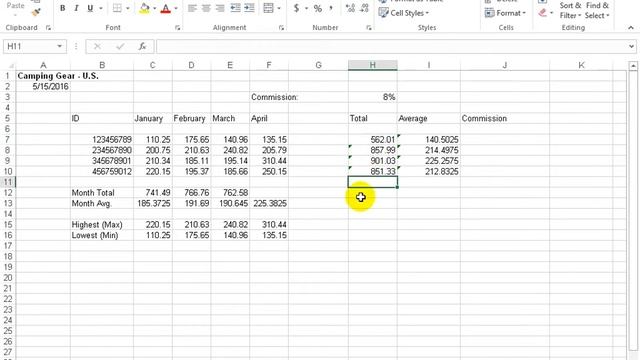The height and width of the screenshot is (360, 640).
Task: Launch Alignment settings dialog launcher
Action: click(x=281, y=28)
